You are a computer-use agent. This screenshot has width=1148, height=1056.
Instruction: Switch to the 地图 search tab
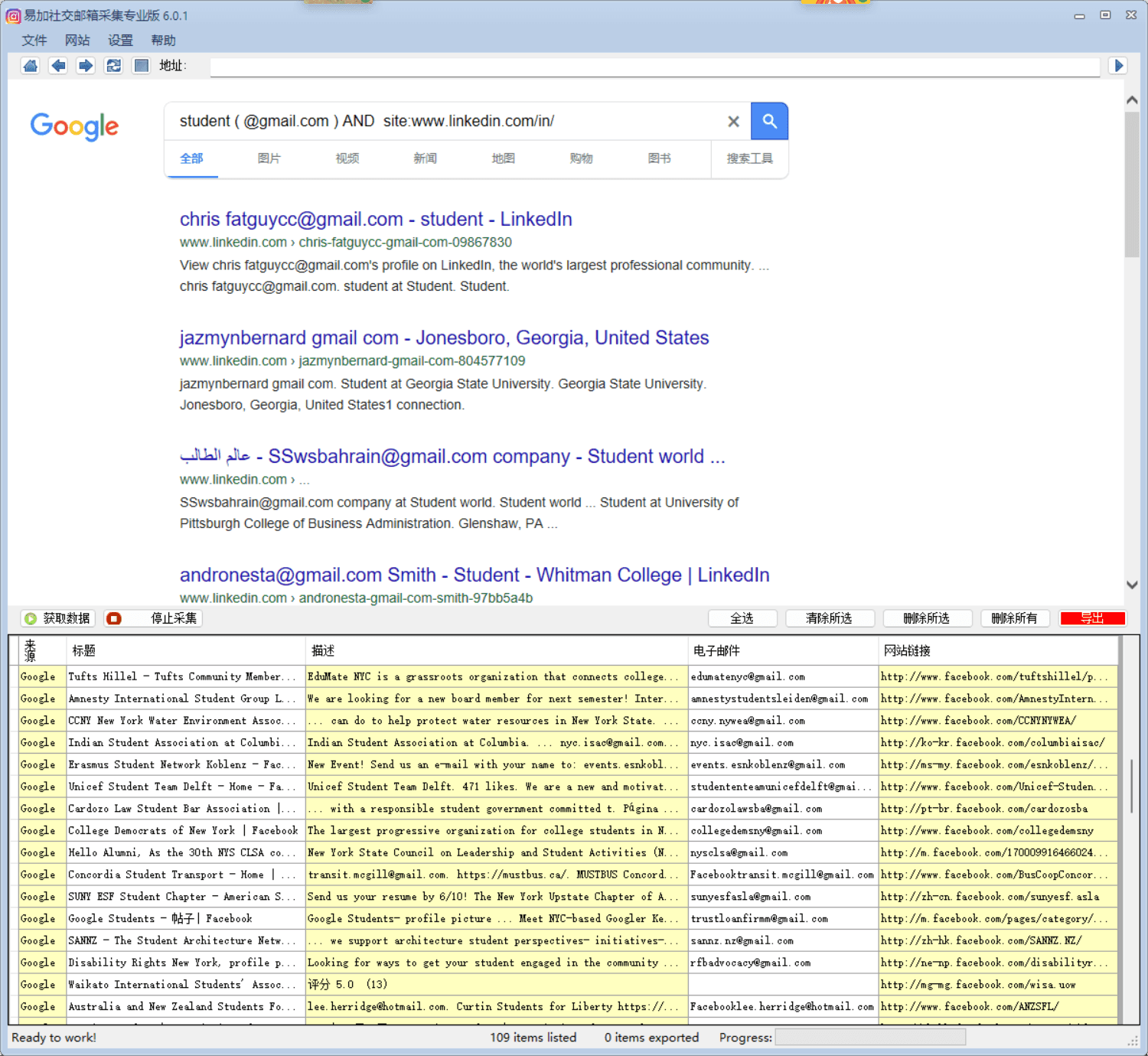click(504, 158)
